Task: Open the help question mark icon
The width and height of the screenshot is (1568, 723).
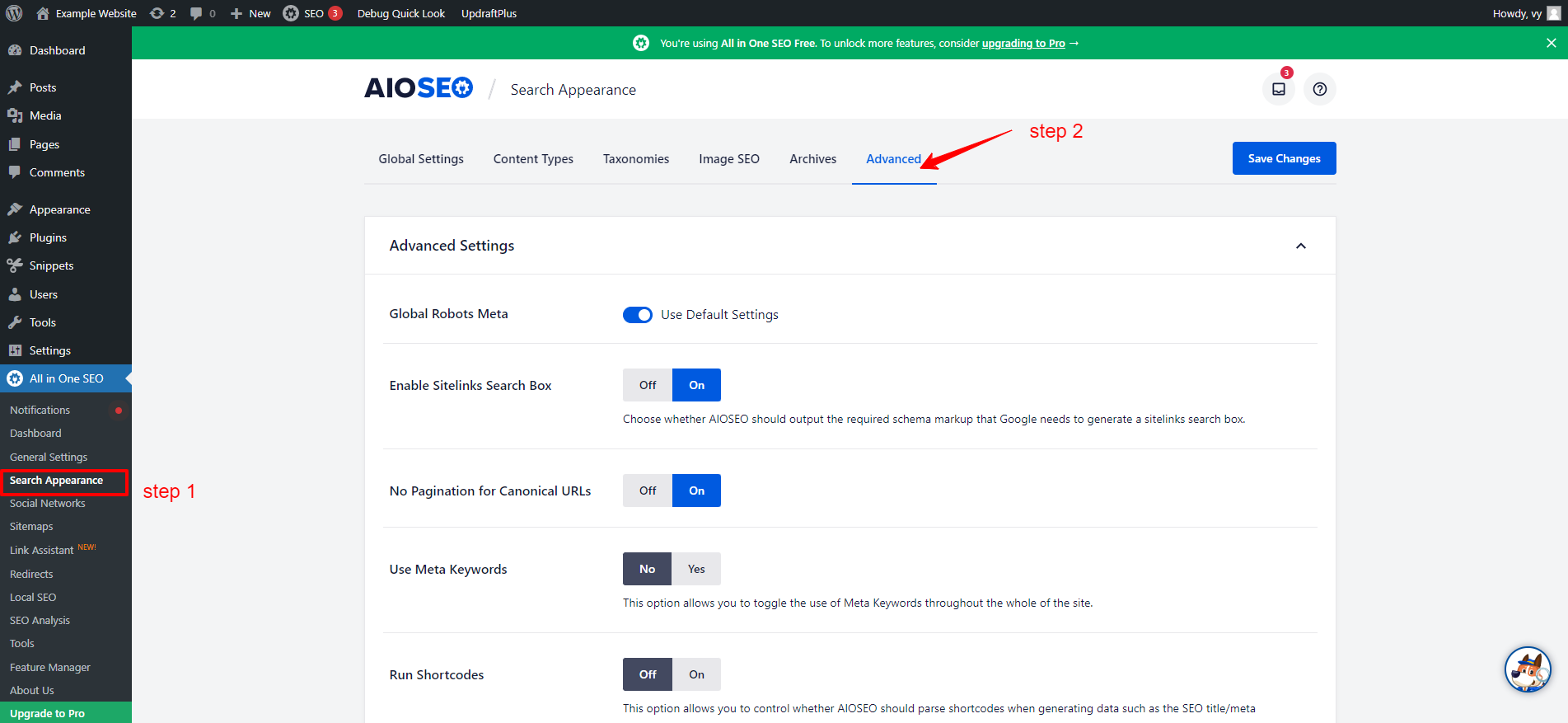Action: tap(1320, 89)
